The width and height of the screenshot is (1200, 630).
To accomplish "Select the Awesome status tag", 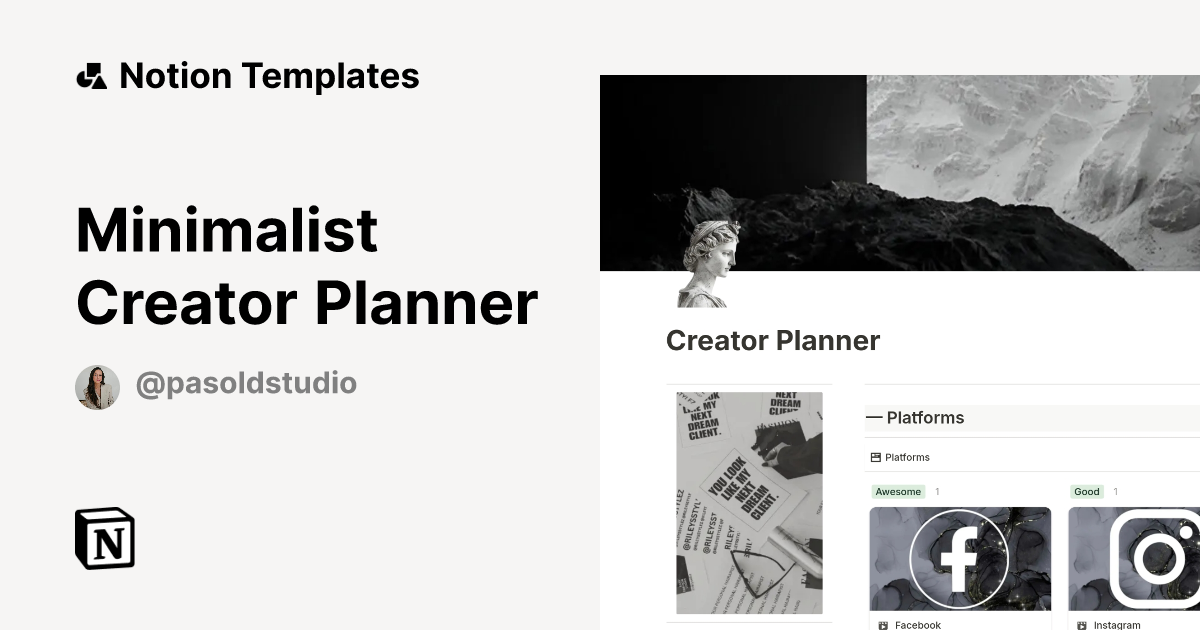I will [897, 491].
